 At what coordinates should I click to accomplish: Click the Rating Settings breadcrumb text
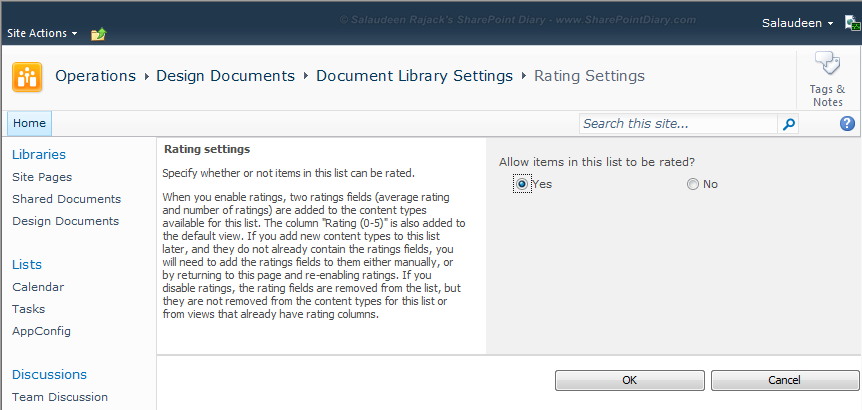tap(589, 76)
